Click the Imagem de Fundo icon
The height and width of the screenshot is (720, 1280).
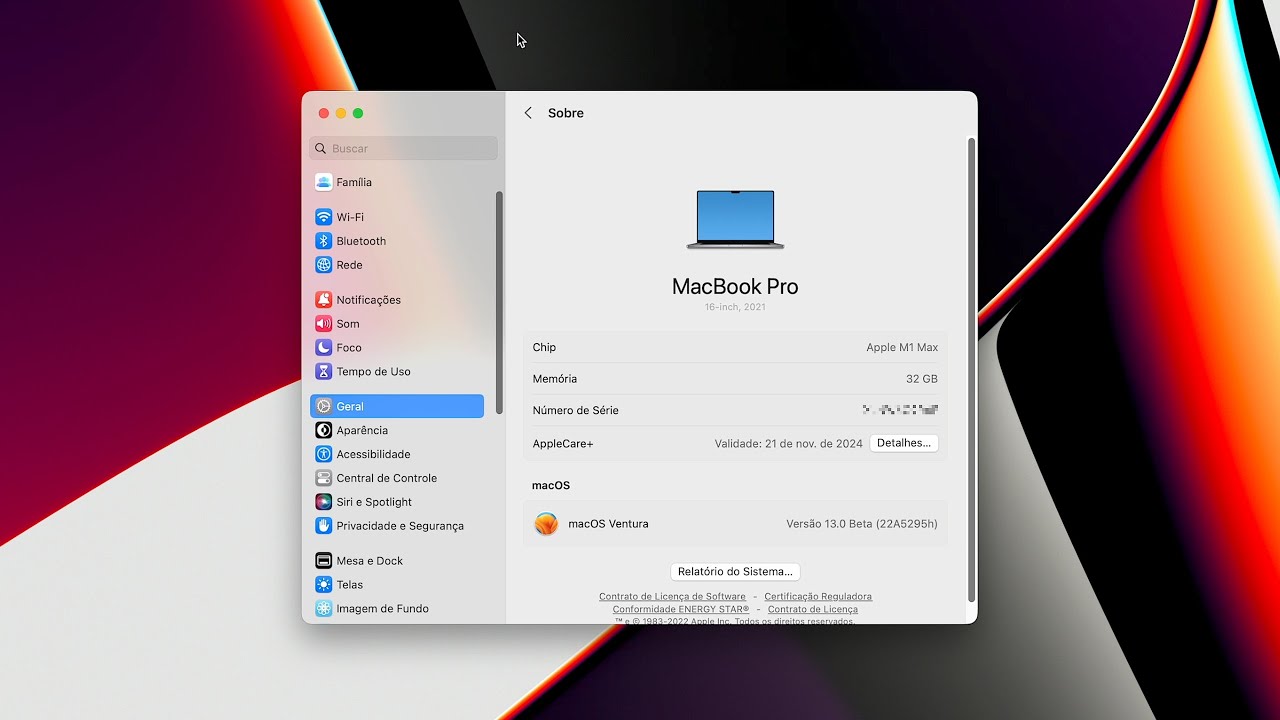click(323, 609)
